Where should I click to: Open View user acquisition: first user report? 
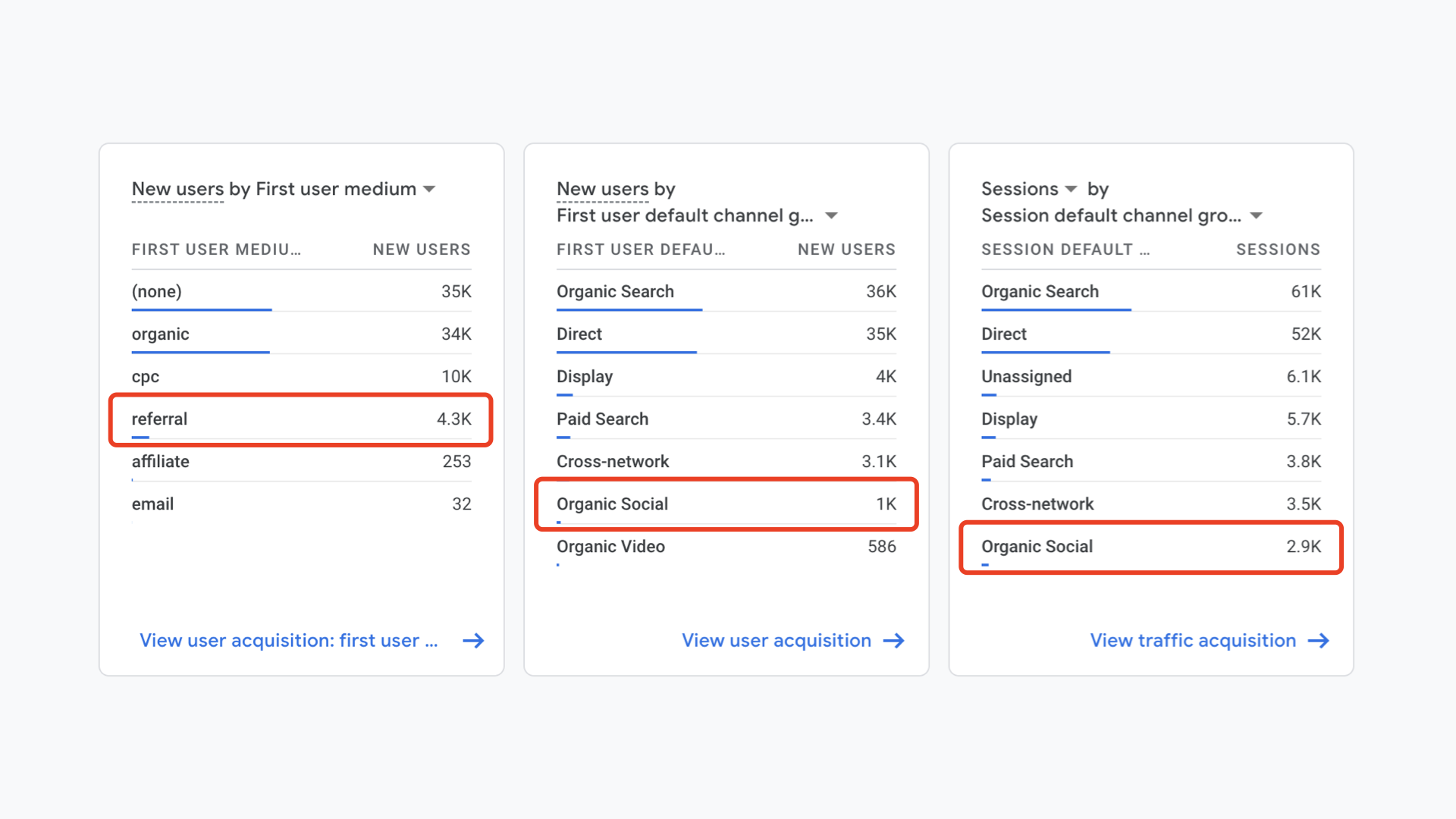point(288,641)
